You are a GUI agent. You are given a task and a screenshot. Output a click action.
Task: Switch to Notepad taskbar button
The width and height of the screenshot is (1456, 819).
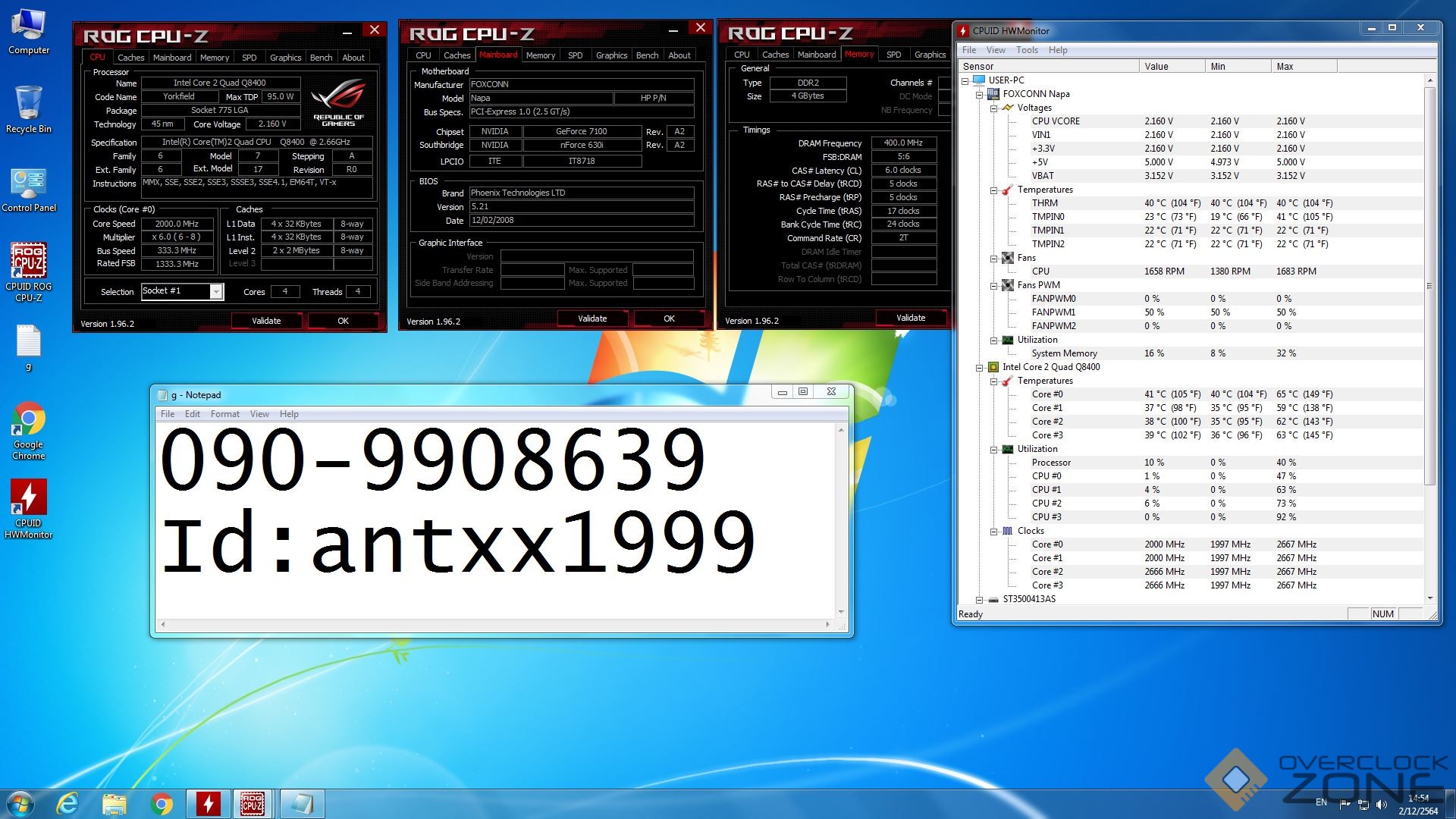[x=301, y=804]
